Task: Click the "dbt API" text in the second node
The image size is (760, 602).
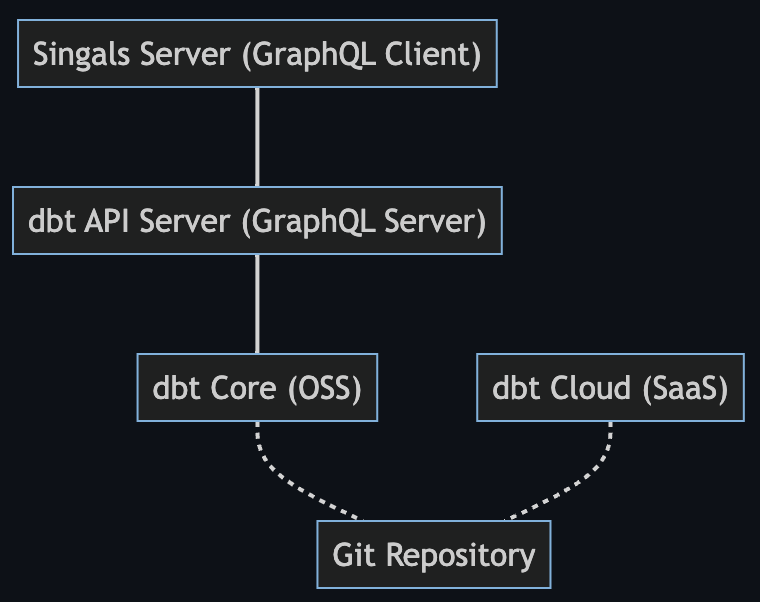Action: [81, 221]
